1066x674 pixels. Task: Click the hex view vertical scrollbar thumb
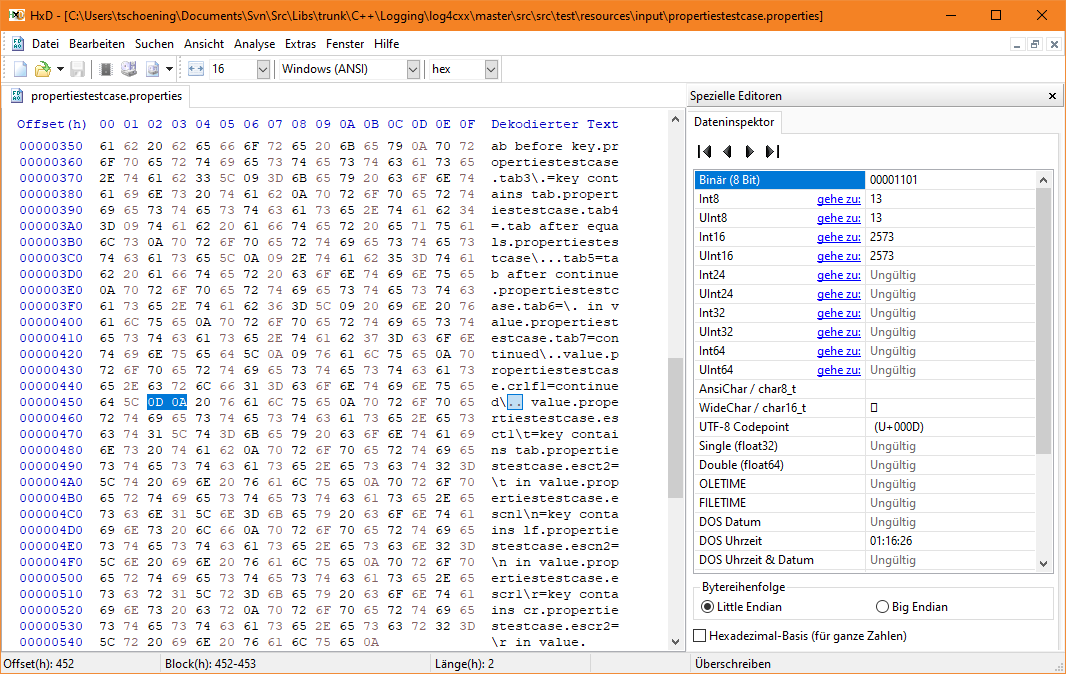[x=675, y=428]
